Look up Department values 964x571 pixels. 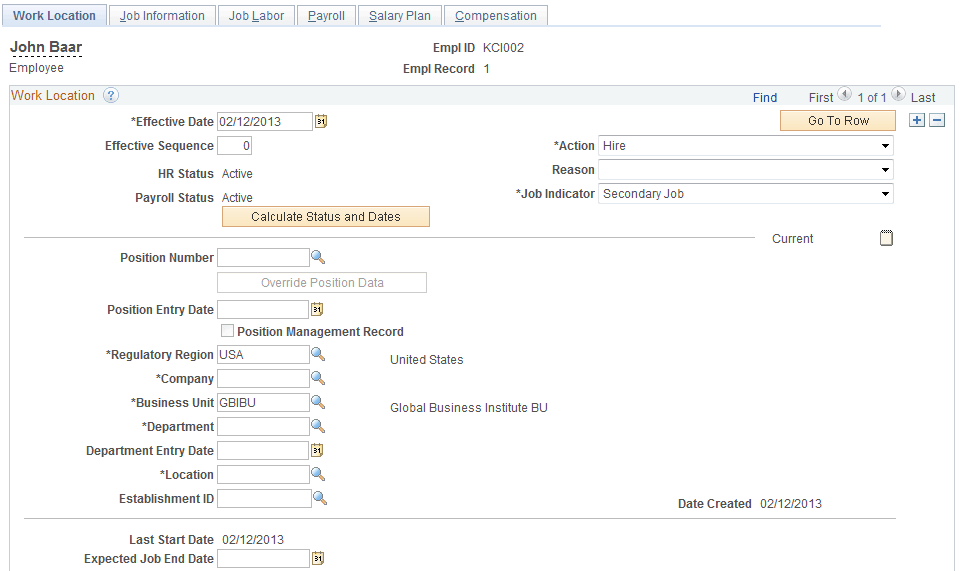(318, 426)
